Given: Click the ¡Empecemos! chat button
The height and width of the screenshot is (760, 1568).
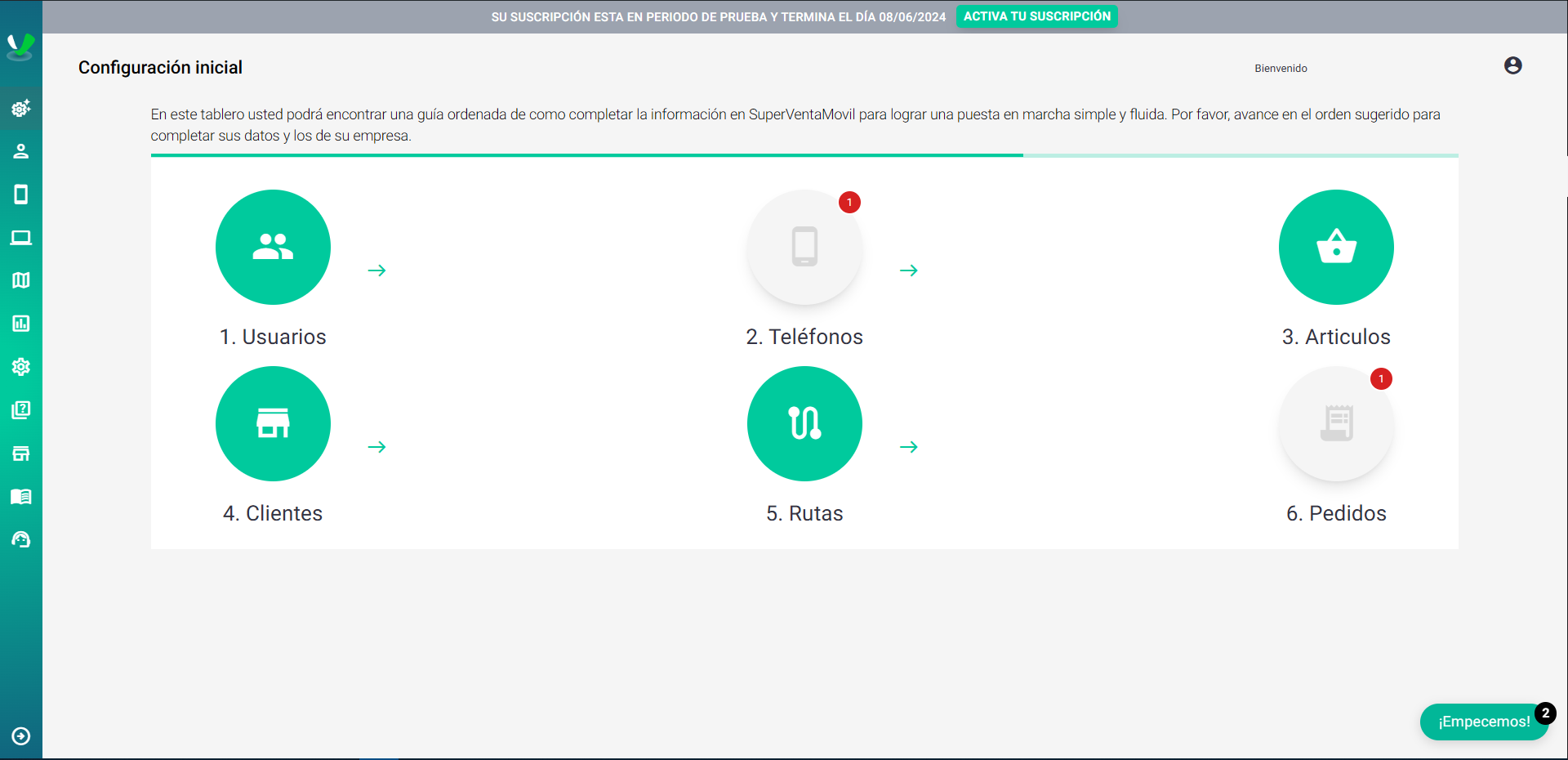Looking at the screenshot, I should coord(1484,722).
